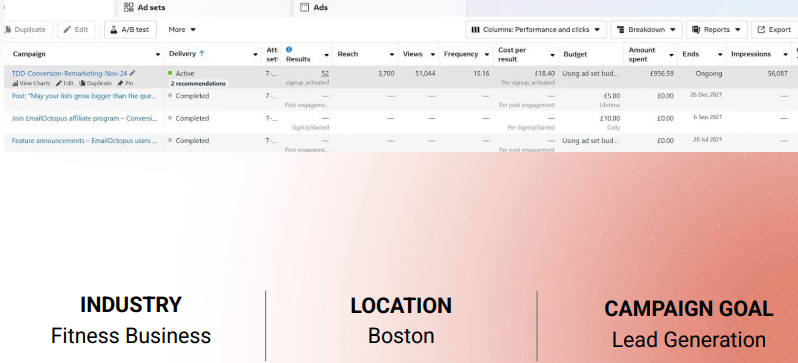The width and height of the screenshot is (798, 363).
Task: Click inline Edit text under the active campaign
Action: (x=68, y=83)
